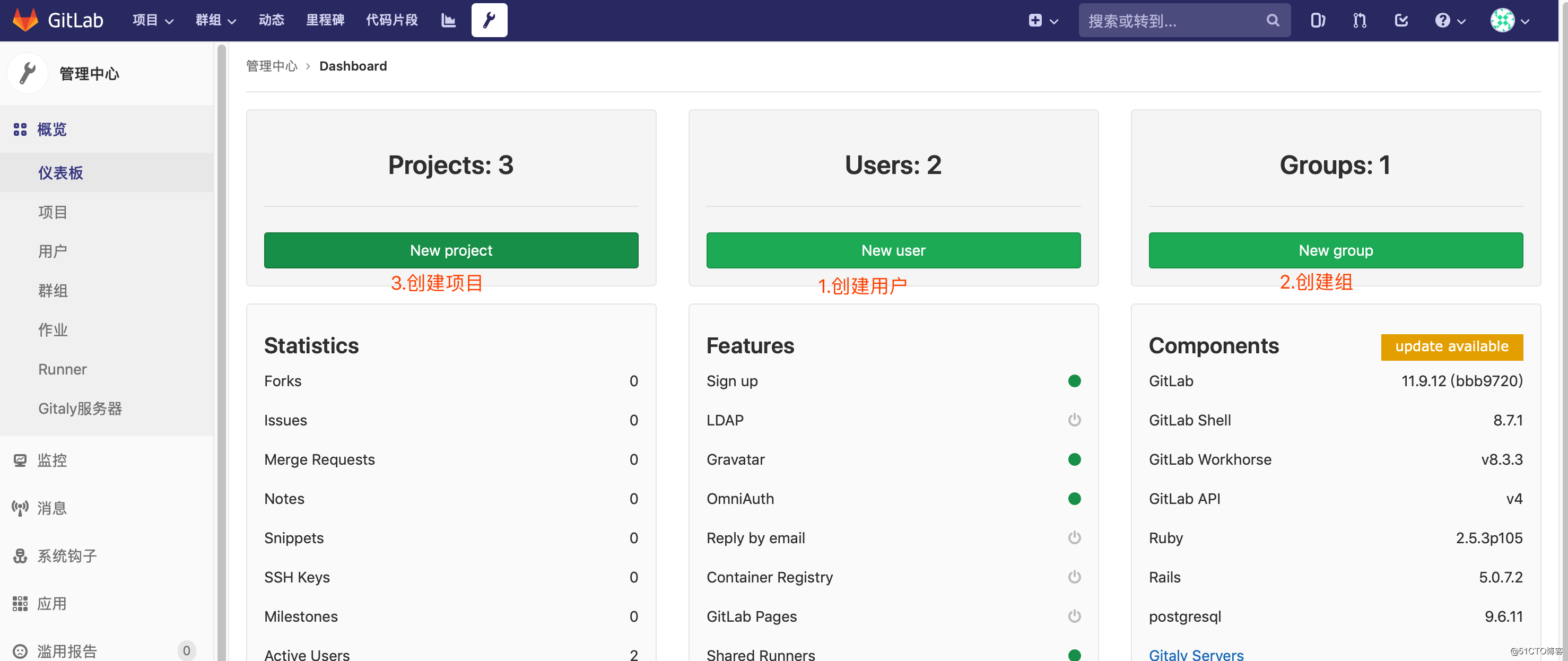Click the Ruby 2.5.3p105 version text
1568x661 pixels.
tap(1489, 538)
